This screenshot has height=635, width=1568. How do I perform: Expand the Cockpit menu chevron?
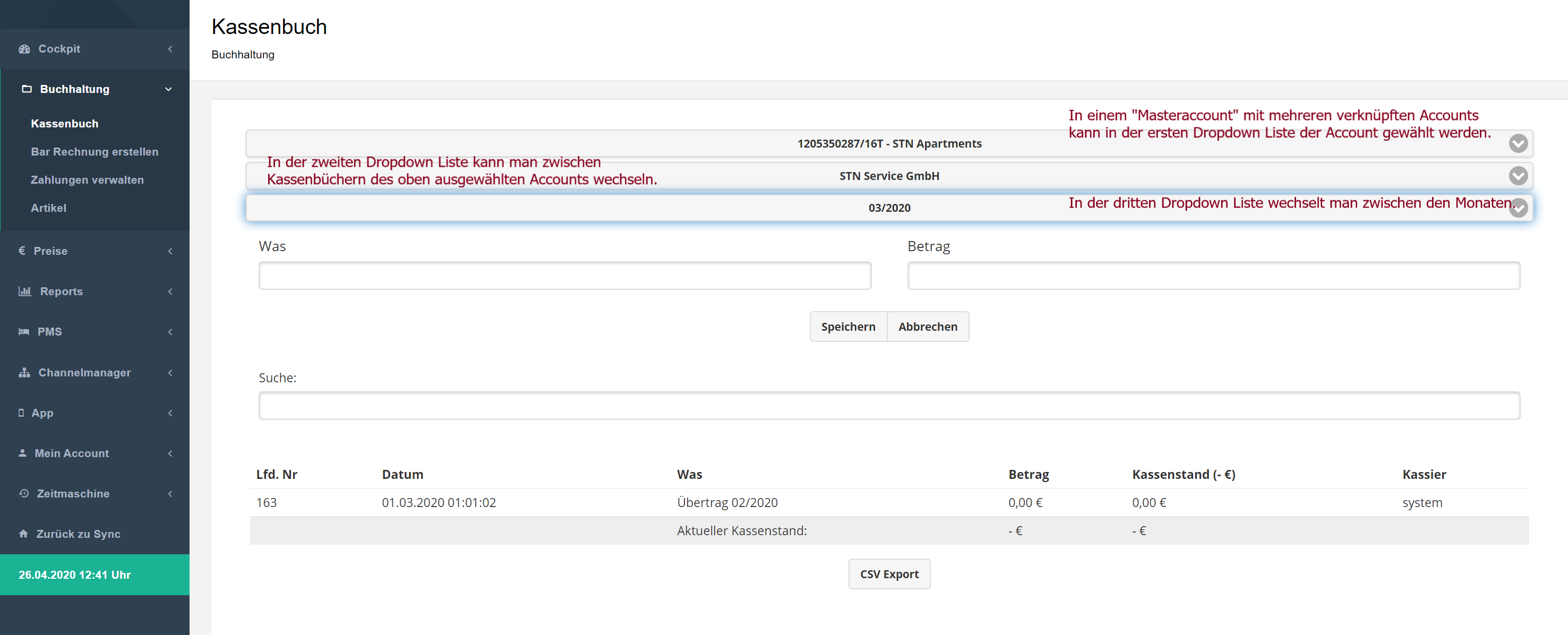[x=170, y=49]
